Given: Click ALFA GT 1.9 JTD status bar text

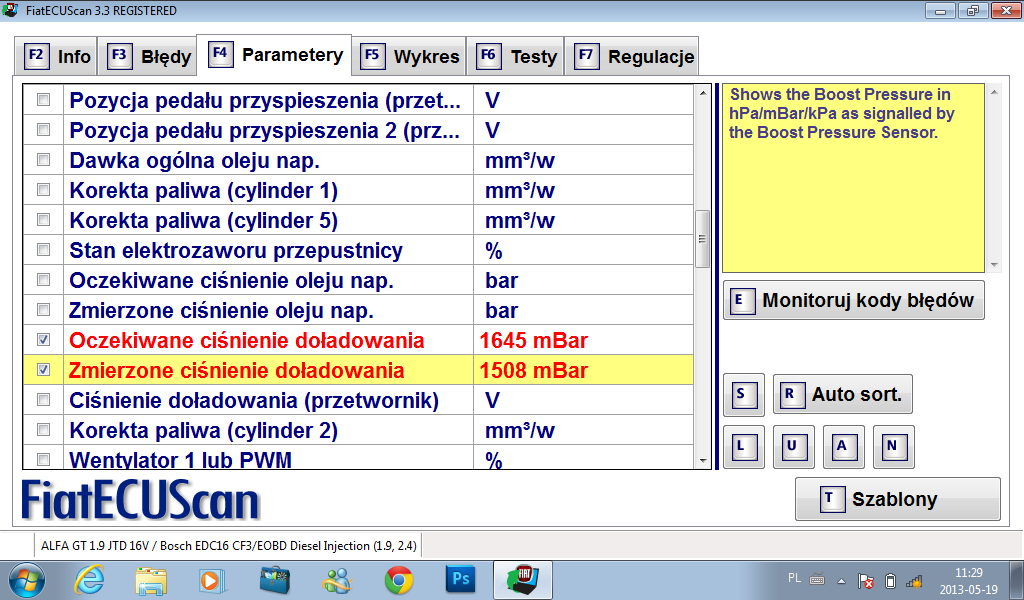Looking at the screenshot, I should click(229, 546).
